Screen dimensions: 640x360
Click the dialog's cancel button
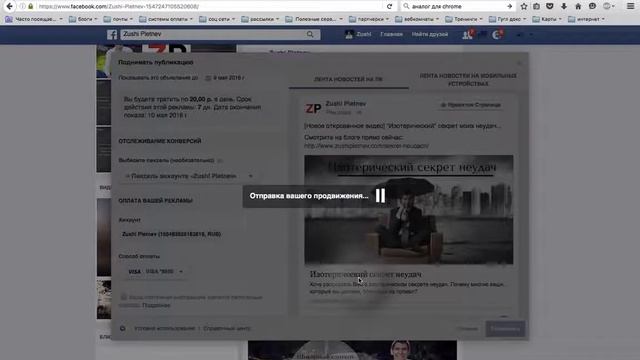coord(468,329)
